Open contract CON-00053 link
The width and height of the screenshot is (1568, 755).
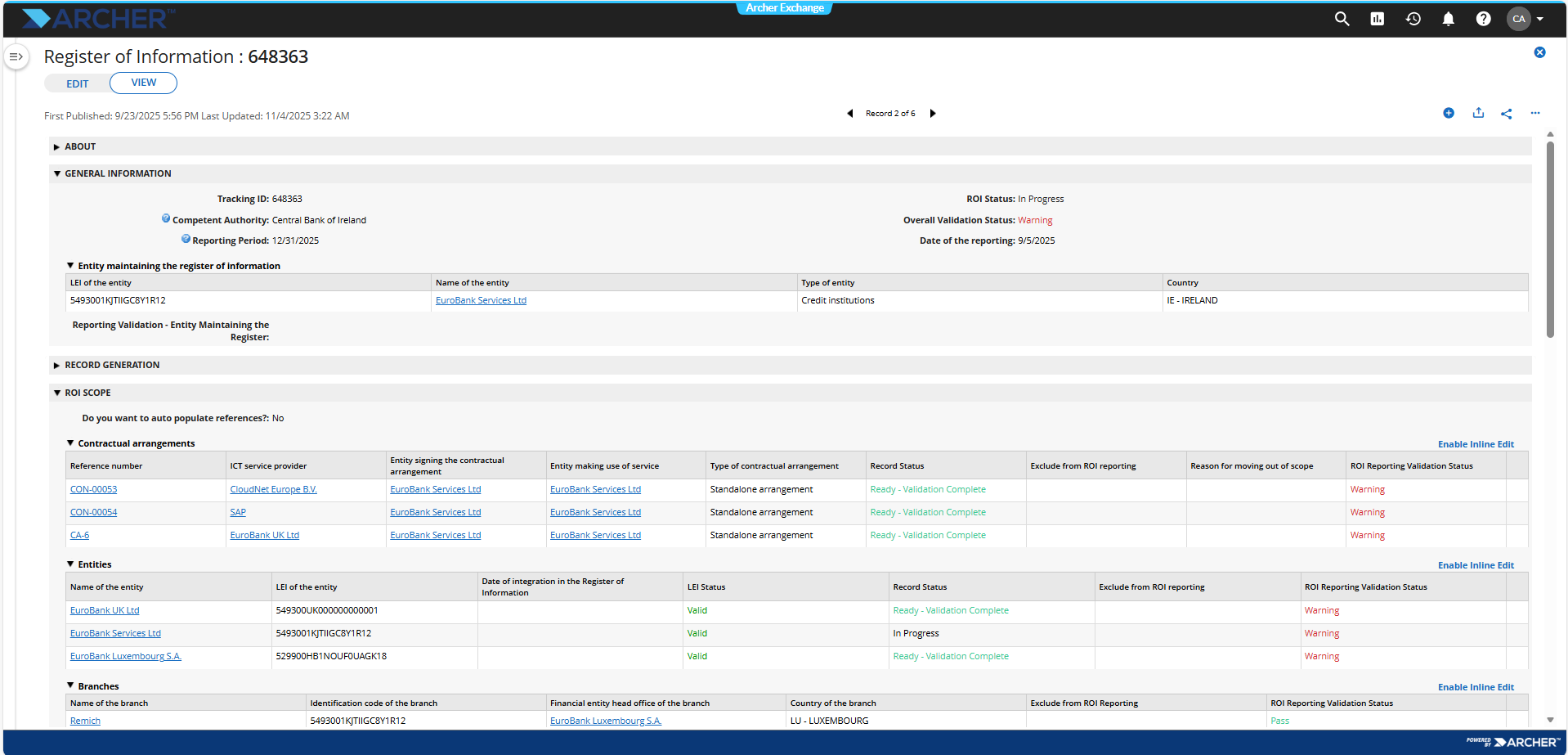93,489
